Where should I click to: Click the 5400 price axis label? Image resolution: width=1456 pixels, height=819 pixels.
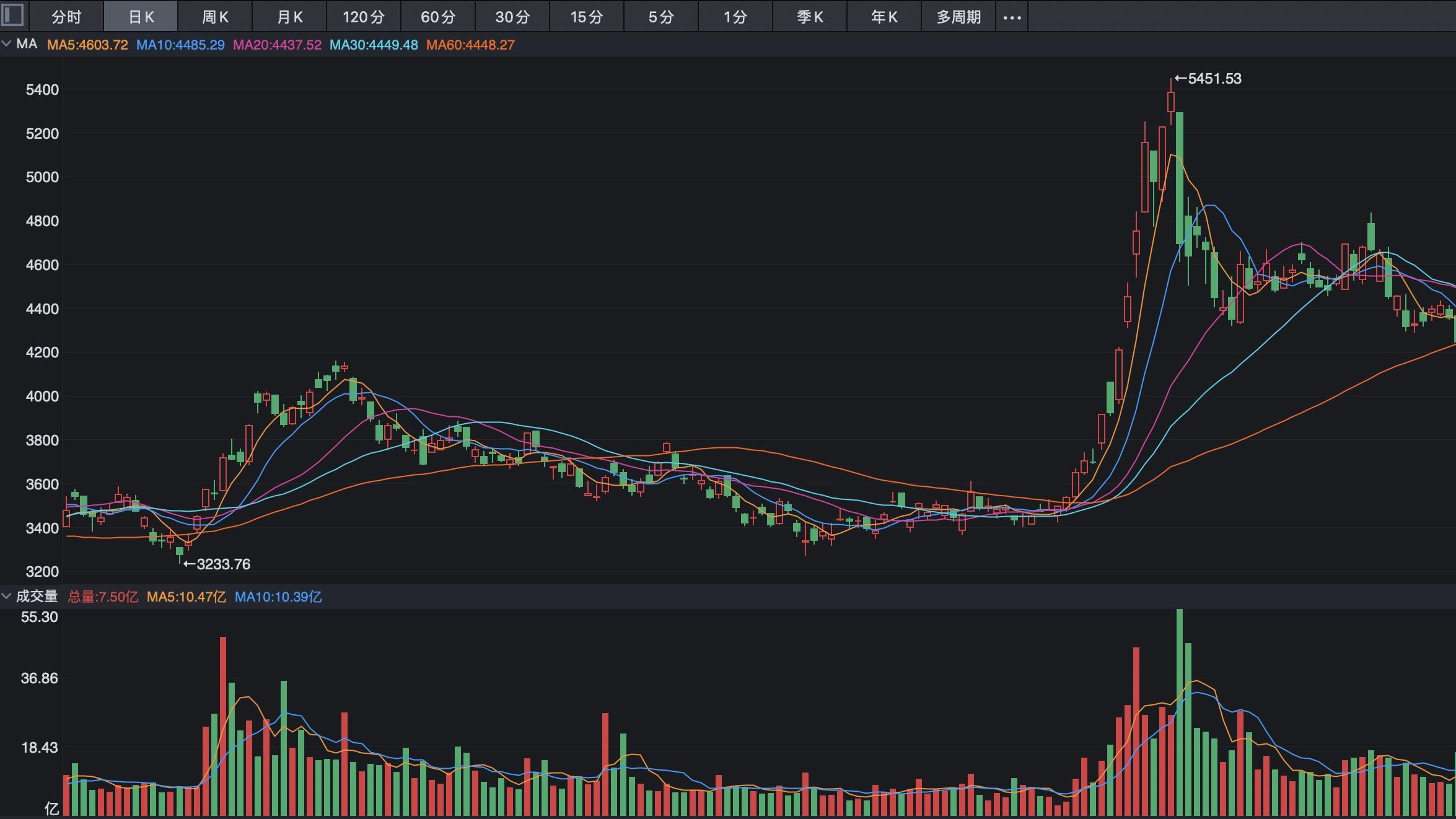coord(42,90)
